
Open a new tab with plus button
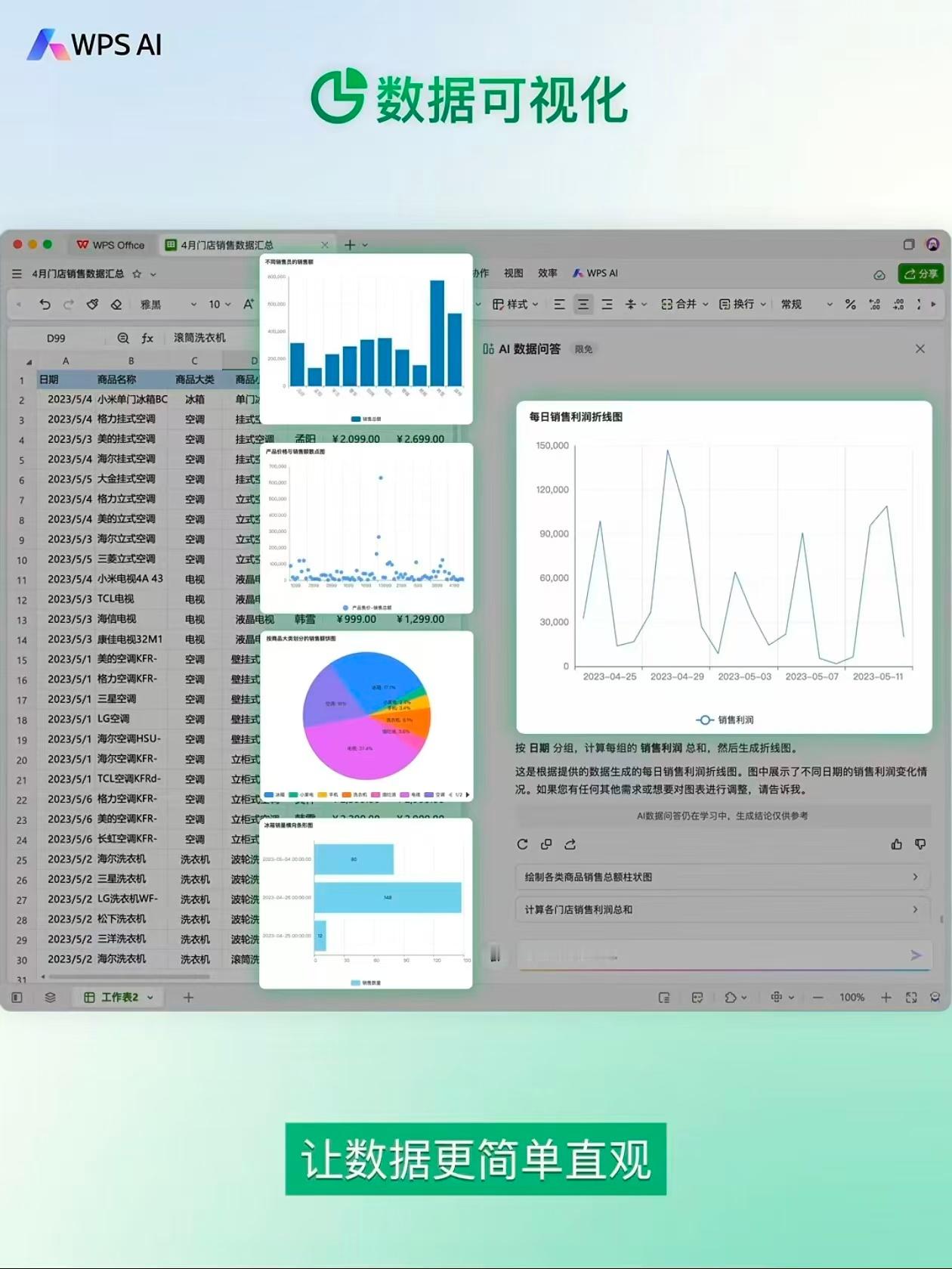(350, 245)
